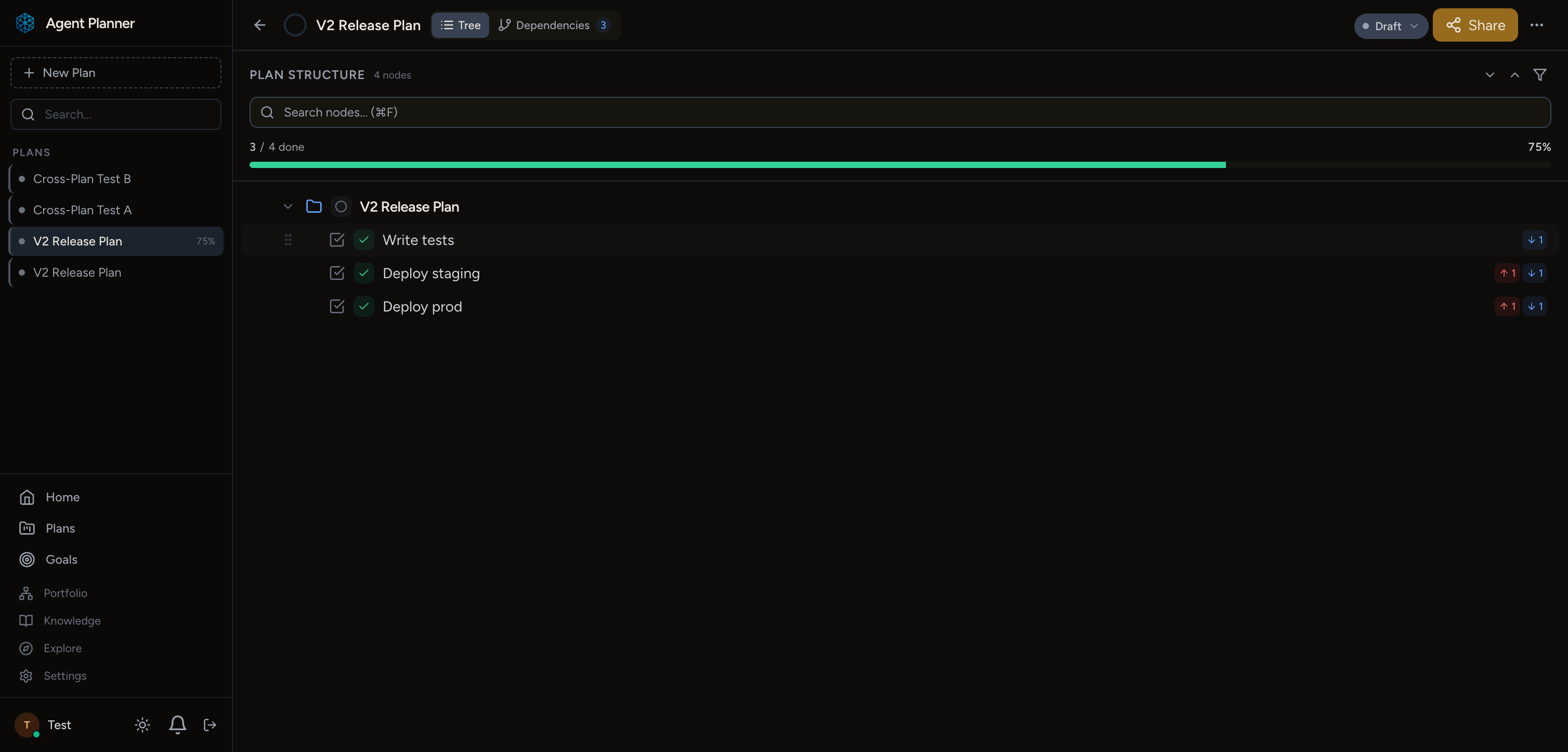This screenshot has height=752, width=1568.
Task: Expand all nodes with the down chevron
Action: click(x=1489, y=75)
